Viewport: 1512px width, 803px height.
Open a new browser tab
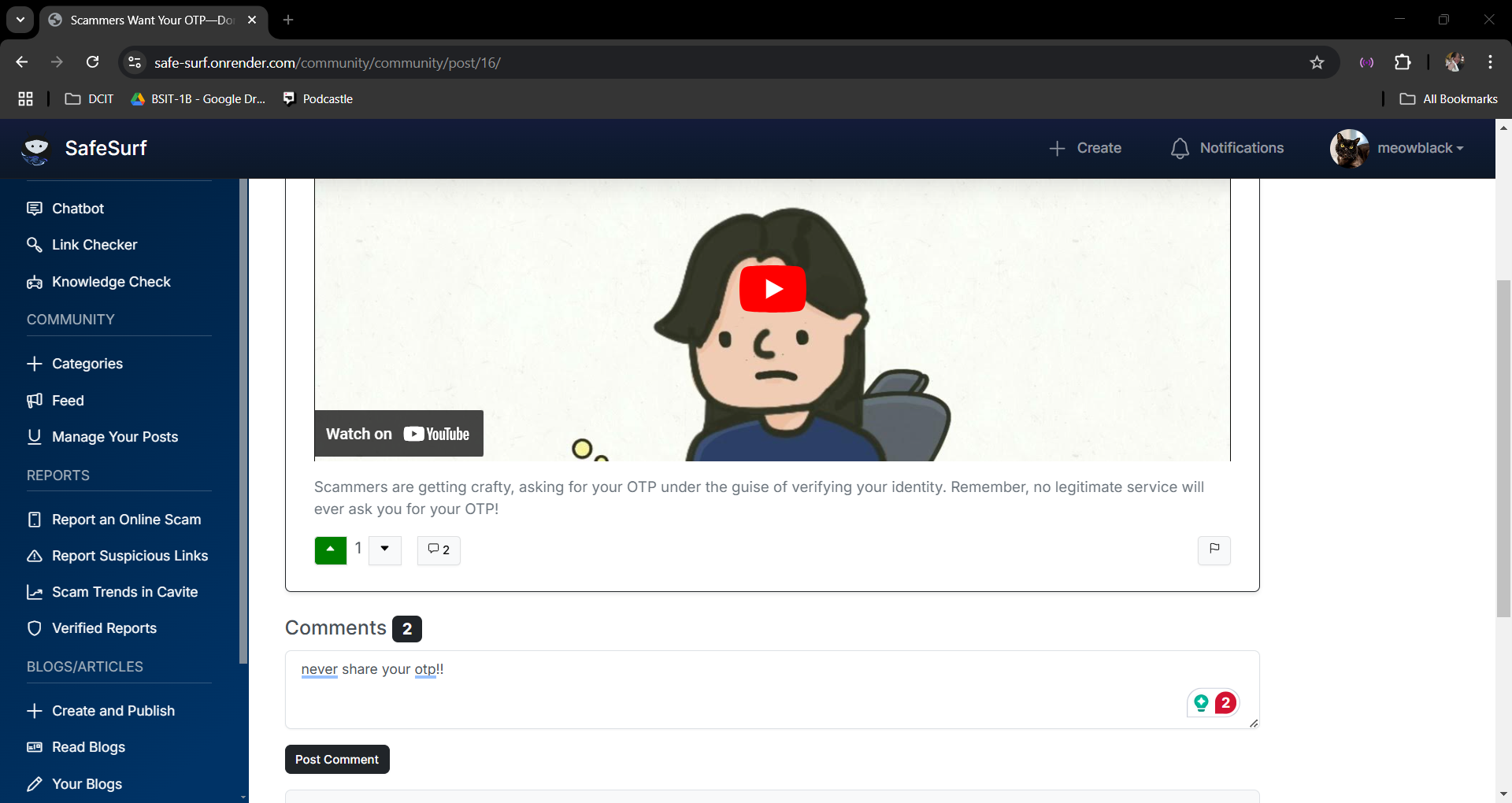tap(288, 20)
